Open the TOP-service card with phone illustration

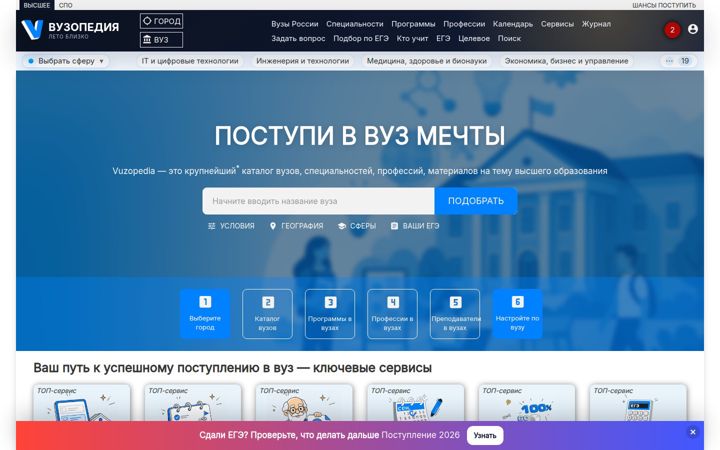pyautogui.click(x=82, y=403)
